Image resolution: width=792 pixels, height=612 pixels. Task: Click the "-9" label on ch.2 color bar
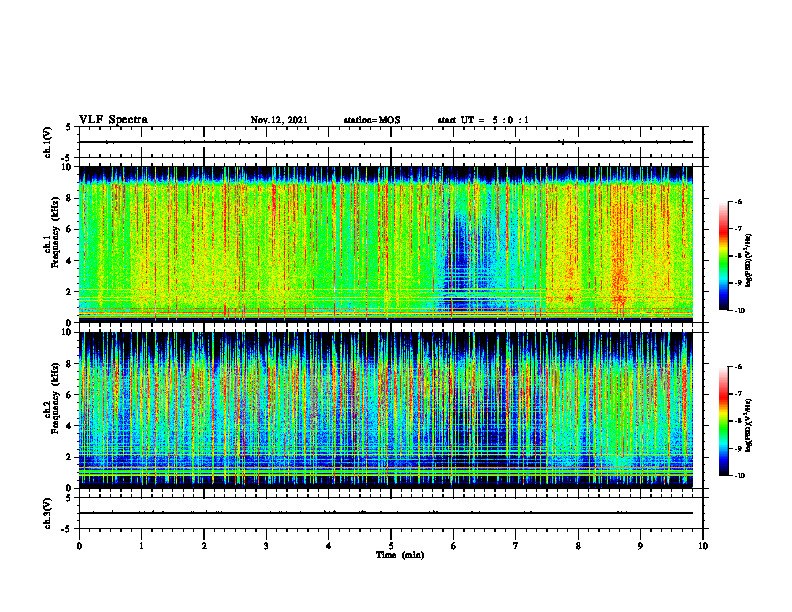pyautogui.click(x=738, y=448)
